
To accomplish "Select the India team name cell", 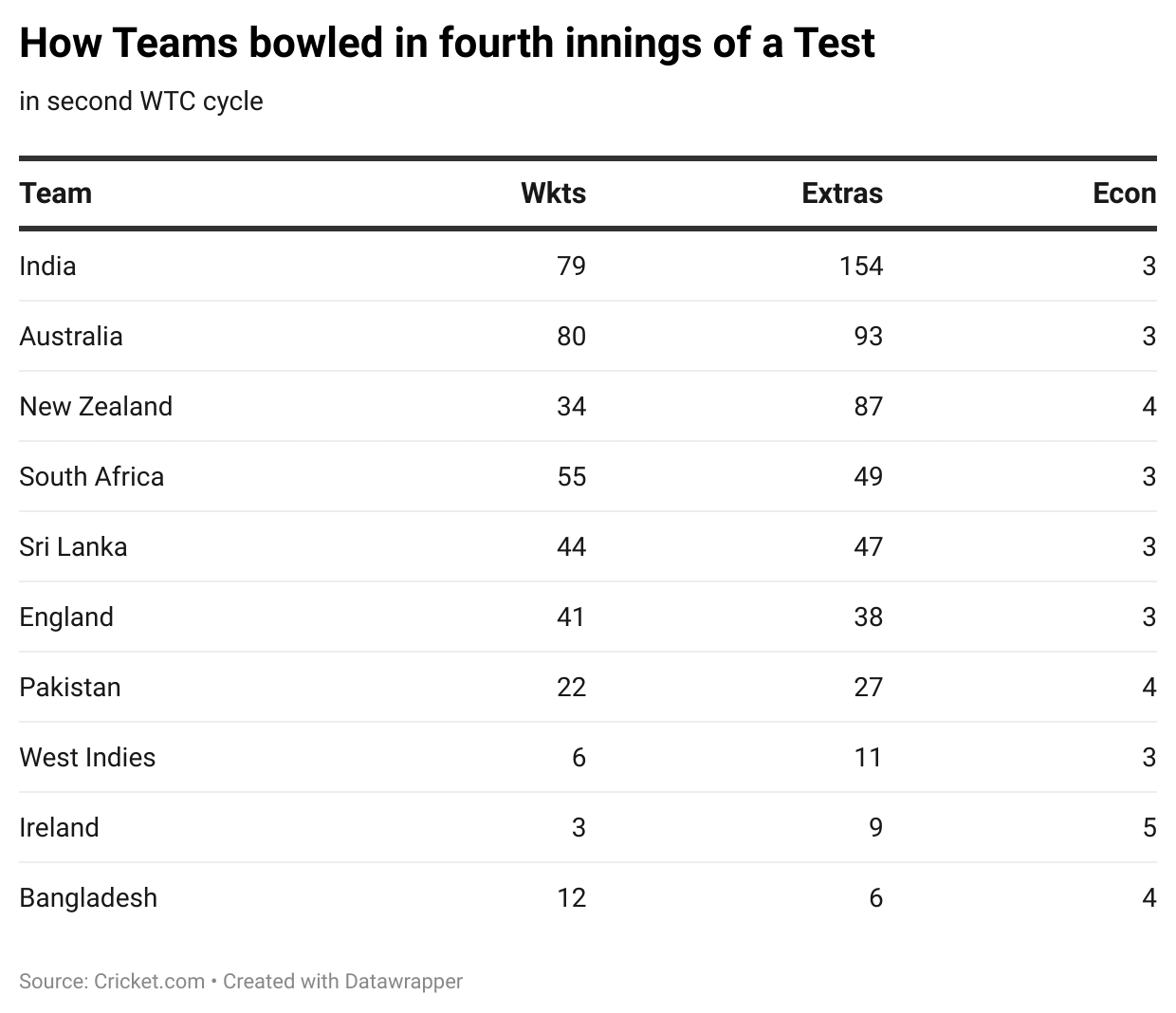I will [47, 266].
